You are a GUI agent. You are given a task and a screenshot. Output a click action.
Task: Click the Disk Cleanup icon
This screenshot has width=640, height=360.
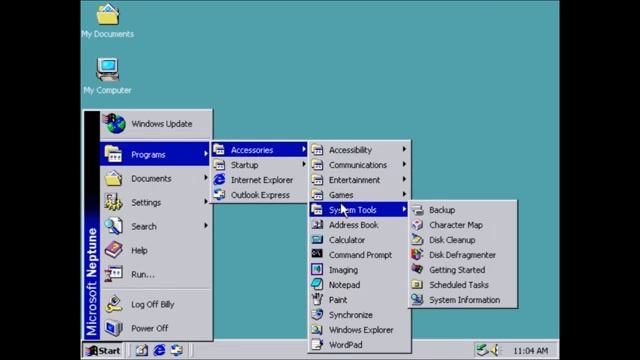[x=417, y=240]
